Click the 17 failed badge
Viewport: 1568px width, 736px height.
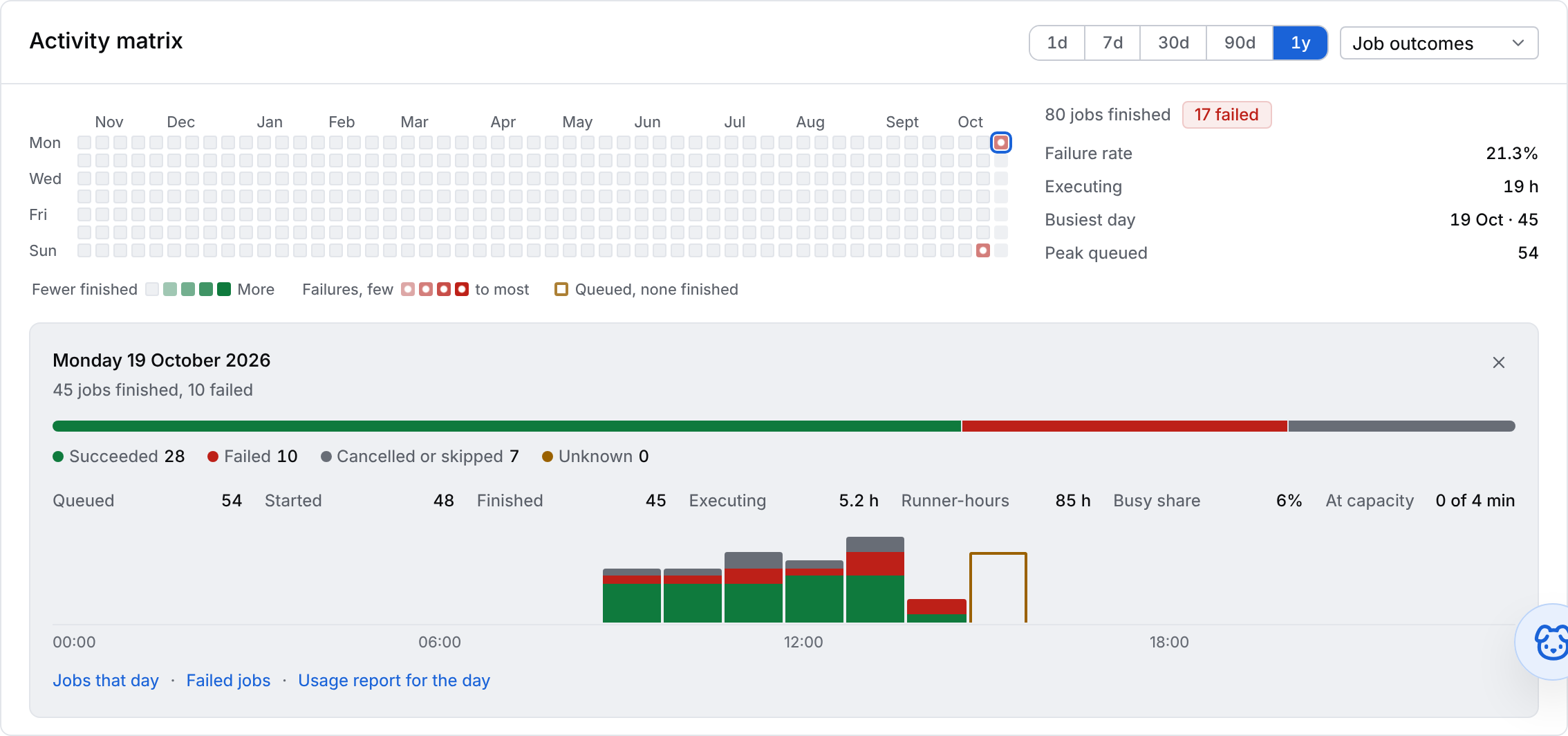click(x=1226, y=115)
